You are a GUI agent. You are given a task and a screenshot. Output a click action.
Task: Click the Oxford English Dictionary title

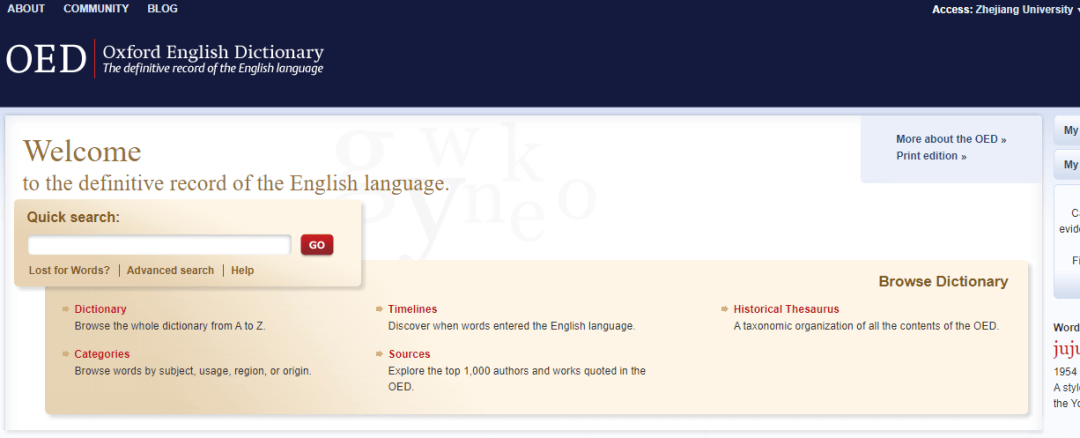pyautogui.click(x=213, y=52)
